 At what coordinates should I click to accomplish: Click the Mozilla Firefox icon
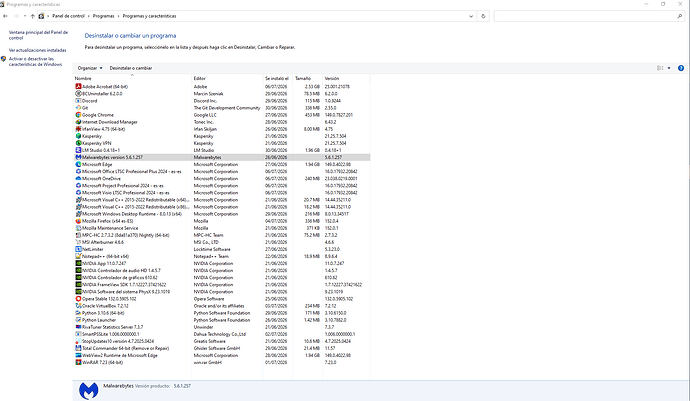pyautogui.click(x=78, y=221)
